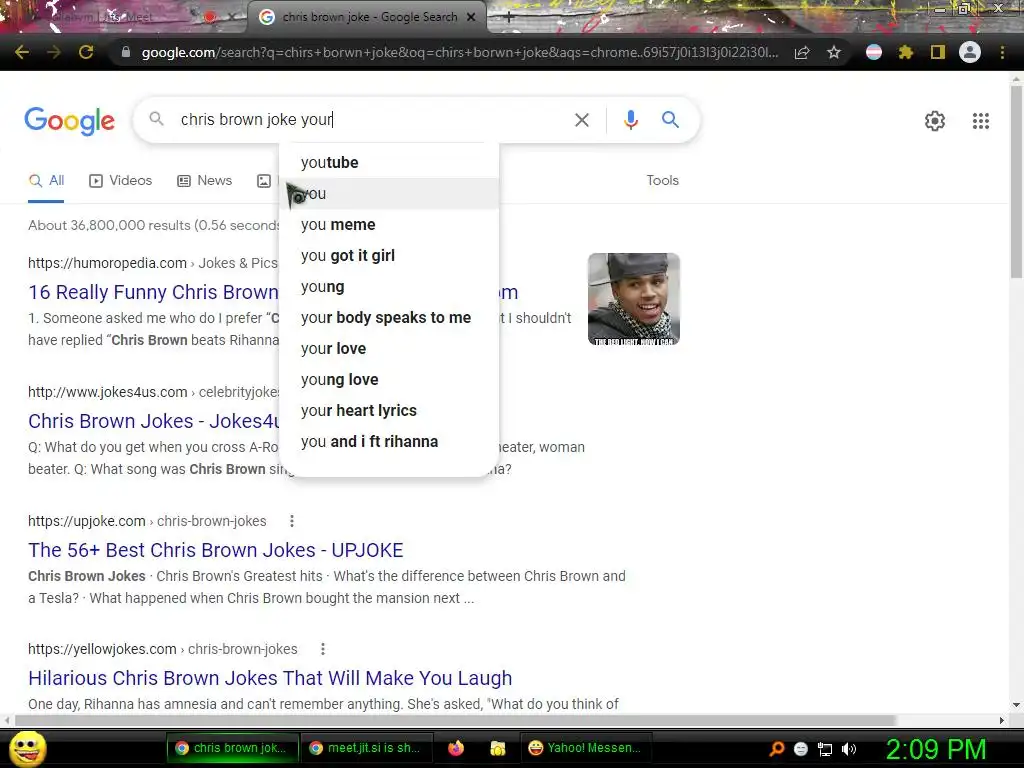Open 'The 56+ Best Chris Brown Jokes - UPJOKE'

pos(216,550)
